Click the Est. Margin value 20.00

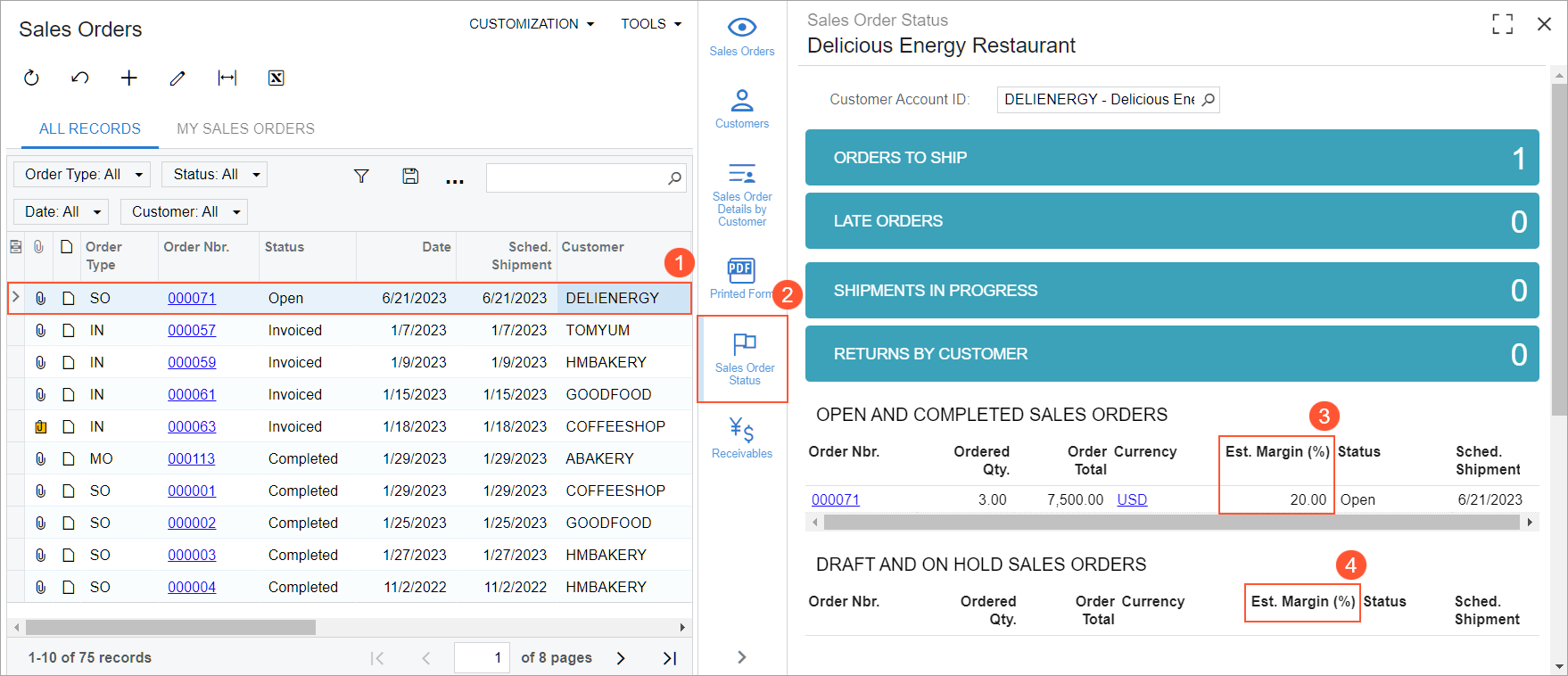(x=1308, y=500)
